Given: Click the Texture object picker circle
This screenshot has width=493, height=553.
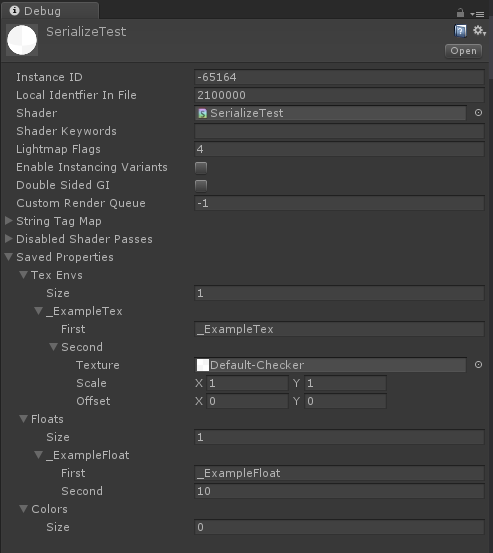Looking at the screenshot, I should point(478,365).
